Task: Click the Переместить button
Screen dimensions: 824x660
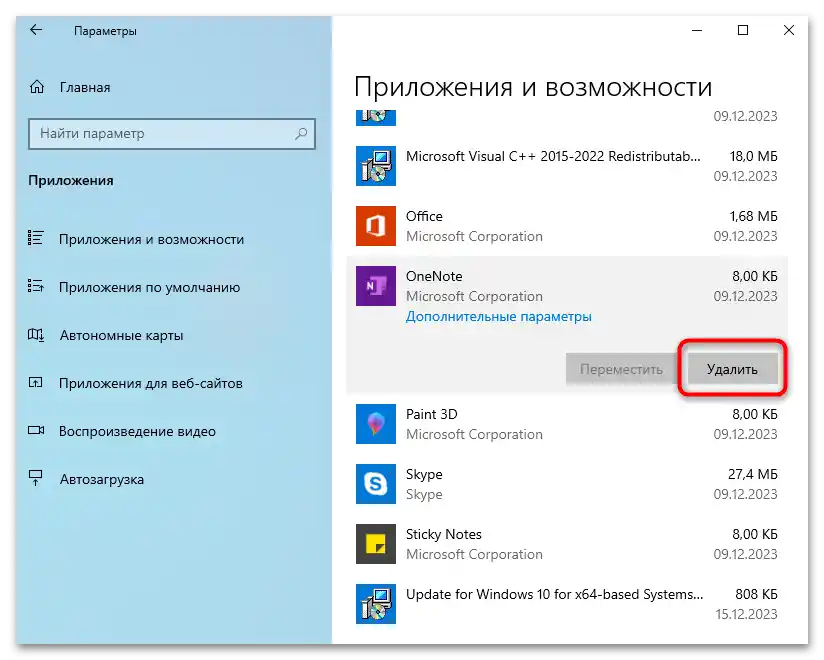Action: tap(622, 369)
